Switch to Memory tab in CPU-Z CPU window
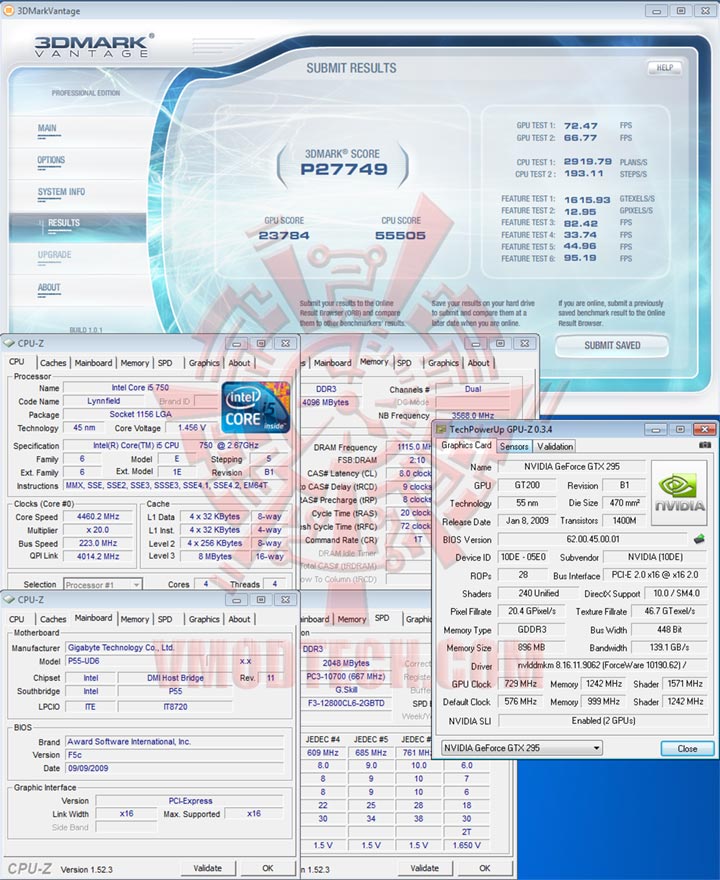720x880 pixels. coord(135,363)
